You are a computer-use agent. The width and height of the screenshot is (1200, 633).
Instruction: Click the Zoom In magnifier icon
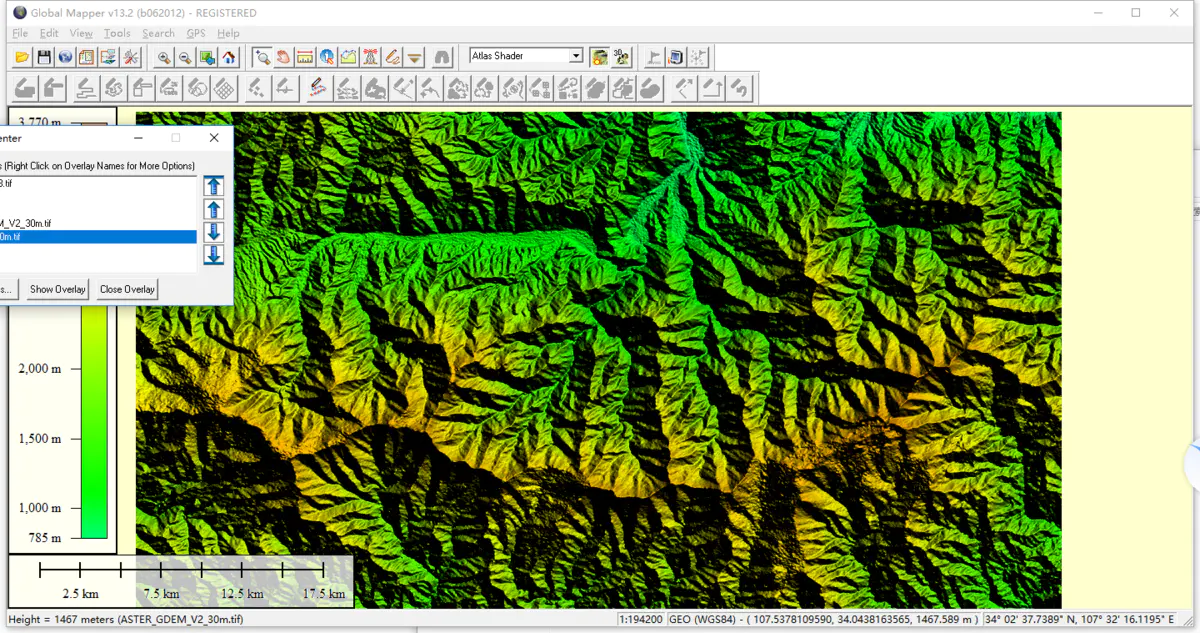[164, 57]
